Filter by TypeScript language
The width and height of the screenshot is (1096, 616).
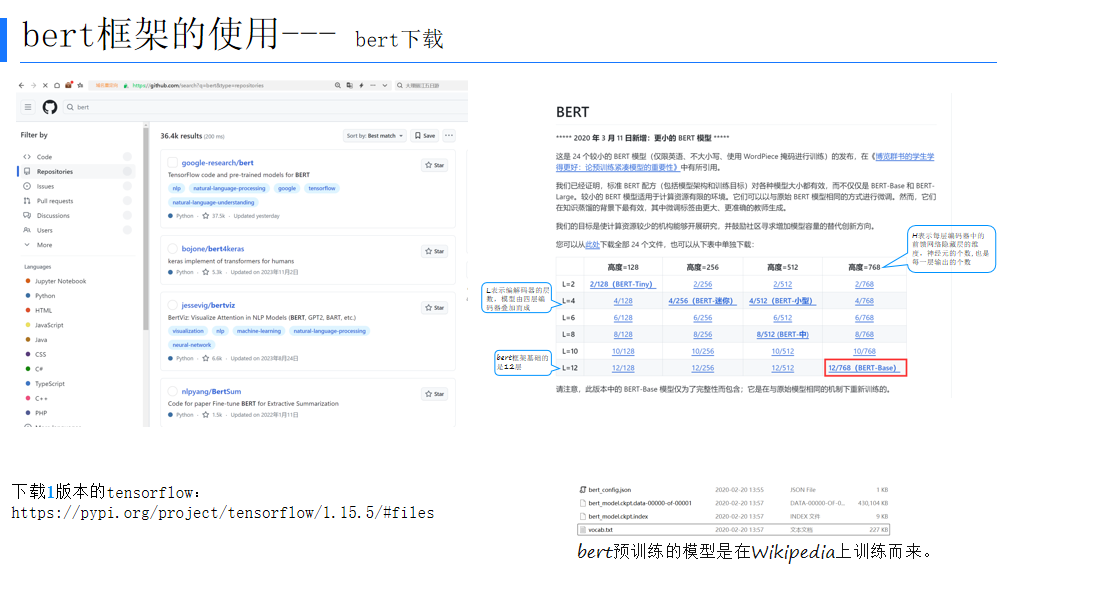45,384
